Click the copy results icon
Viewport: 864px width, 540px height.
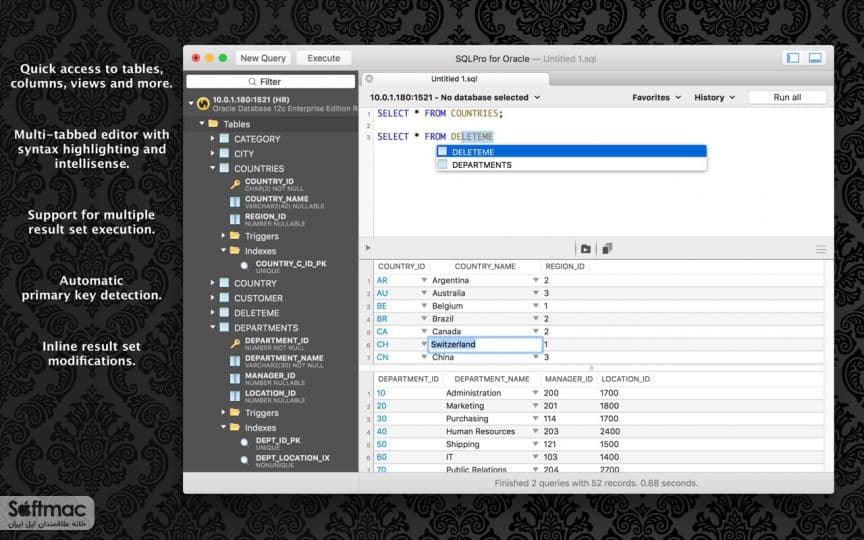click(607, 249)
